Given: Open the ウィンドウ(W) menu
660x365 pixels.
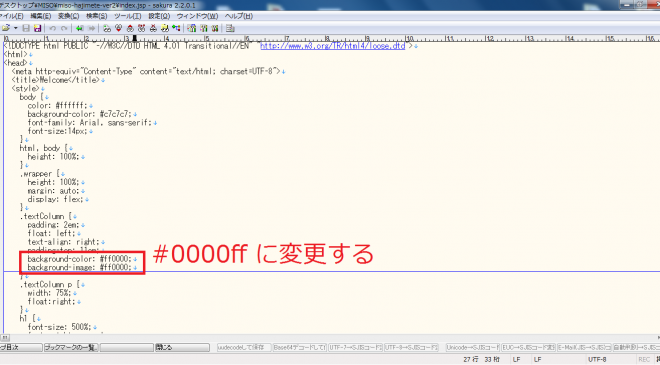Looking at the screenshot, I should [197, 16].
